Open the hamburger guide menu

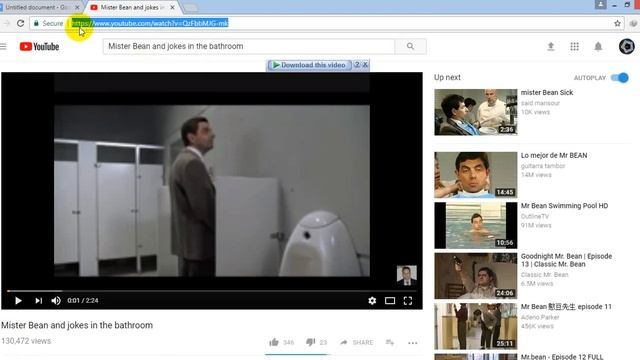(3, 47)
